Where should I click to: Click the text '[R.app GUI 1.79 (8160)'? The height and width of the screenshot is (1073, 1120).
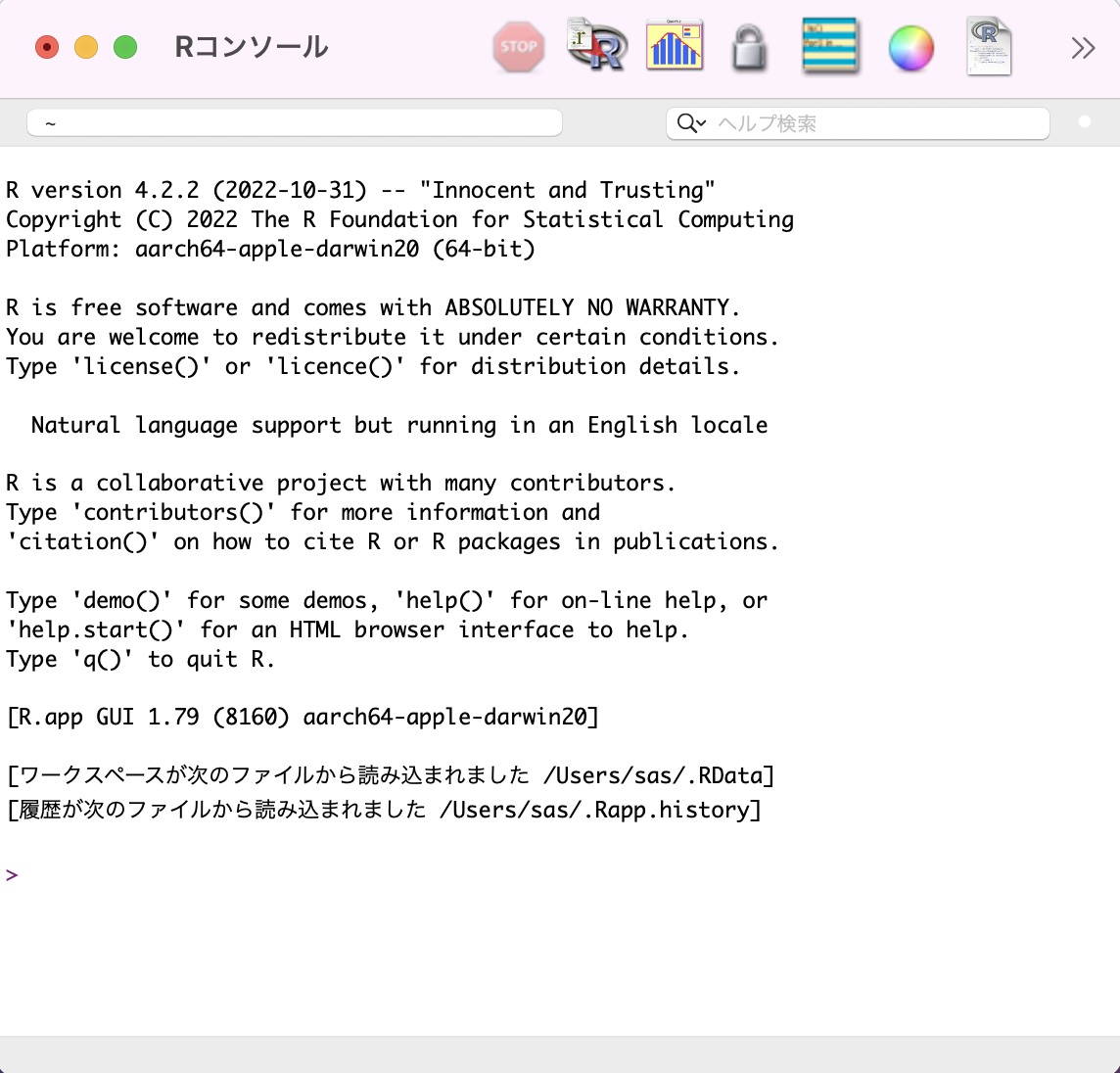148,717
